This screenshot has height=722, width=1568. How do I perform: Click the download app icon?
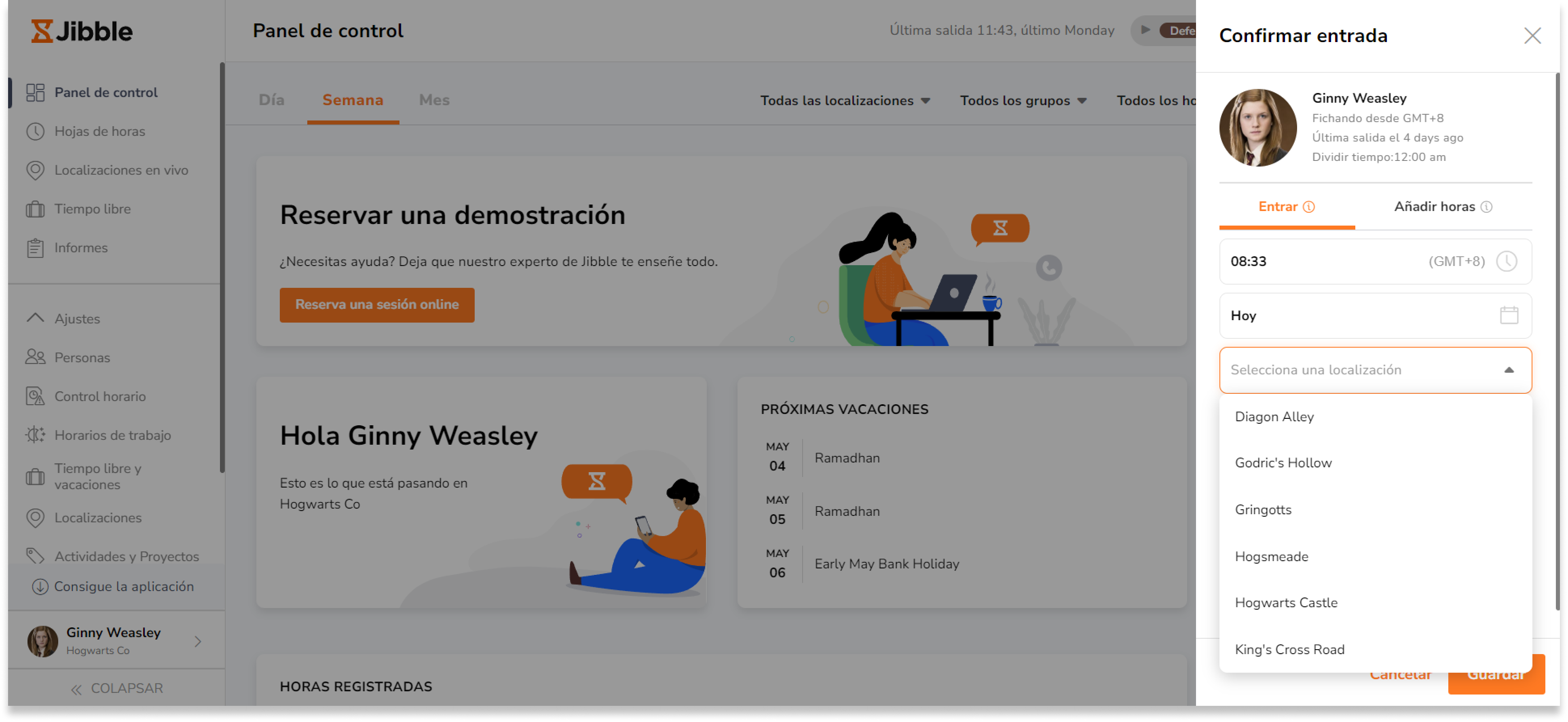pyautogui.click(x=40, y=587)
